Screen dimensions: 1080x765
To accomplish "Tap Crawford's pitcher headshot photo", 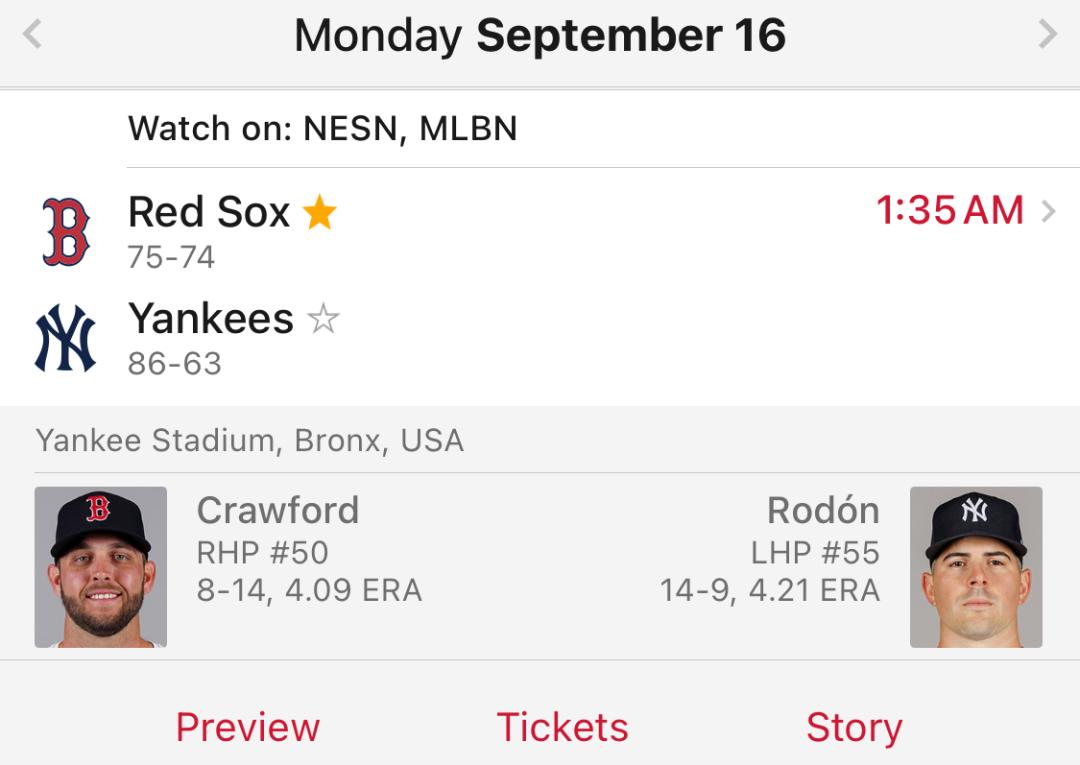I will click(101, 567).
